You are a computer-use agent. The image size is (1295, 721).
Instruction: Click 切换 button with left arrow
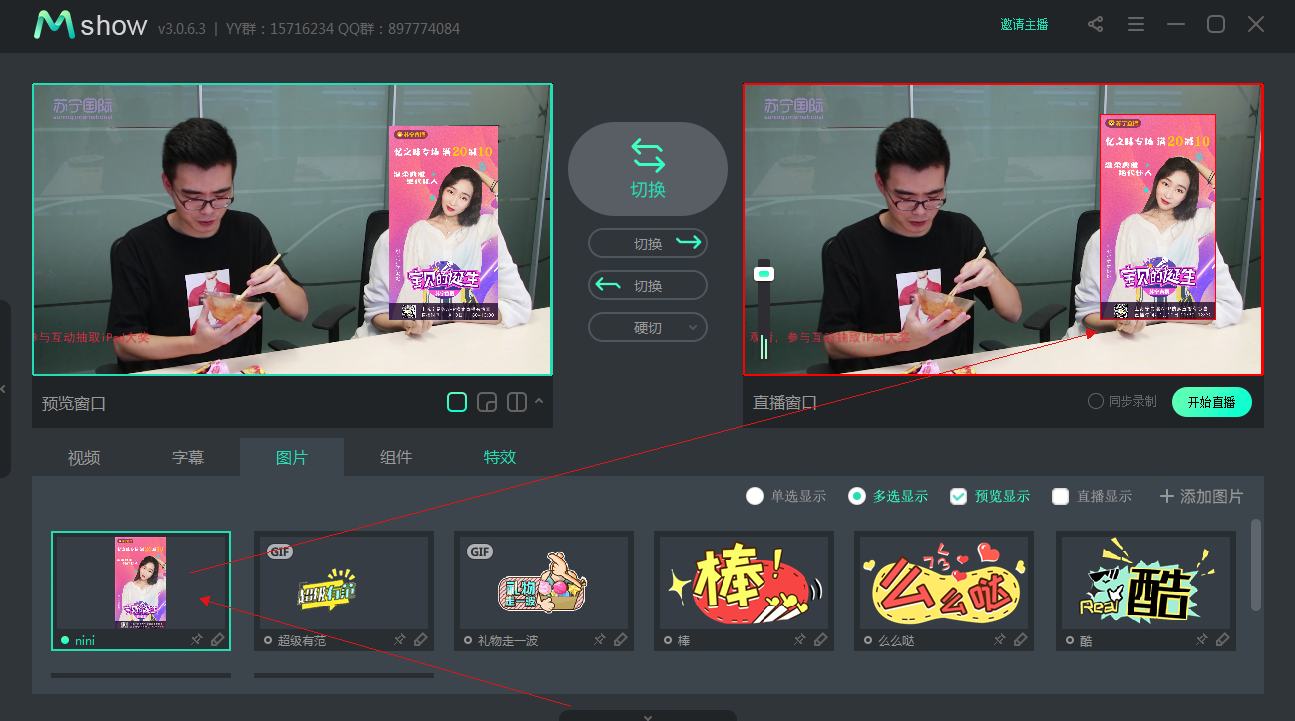point(648,285)
